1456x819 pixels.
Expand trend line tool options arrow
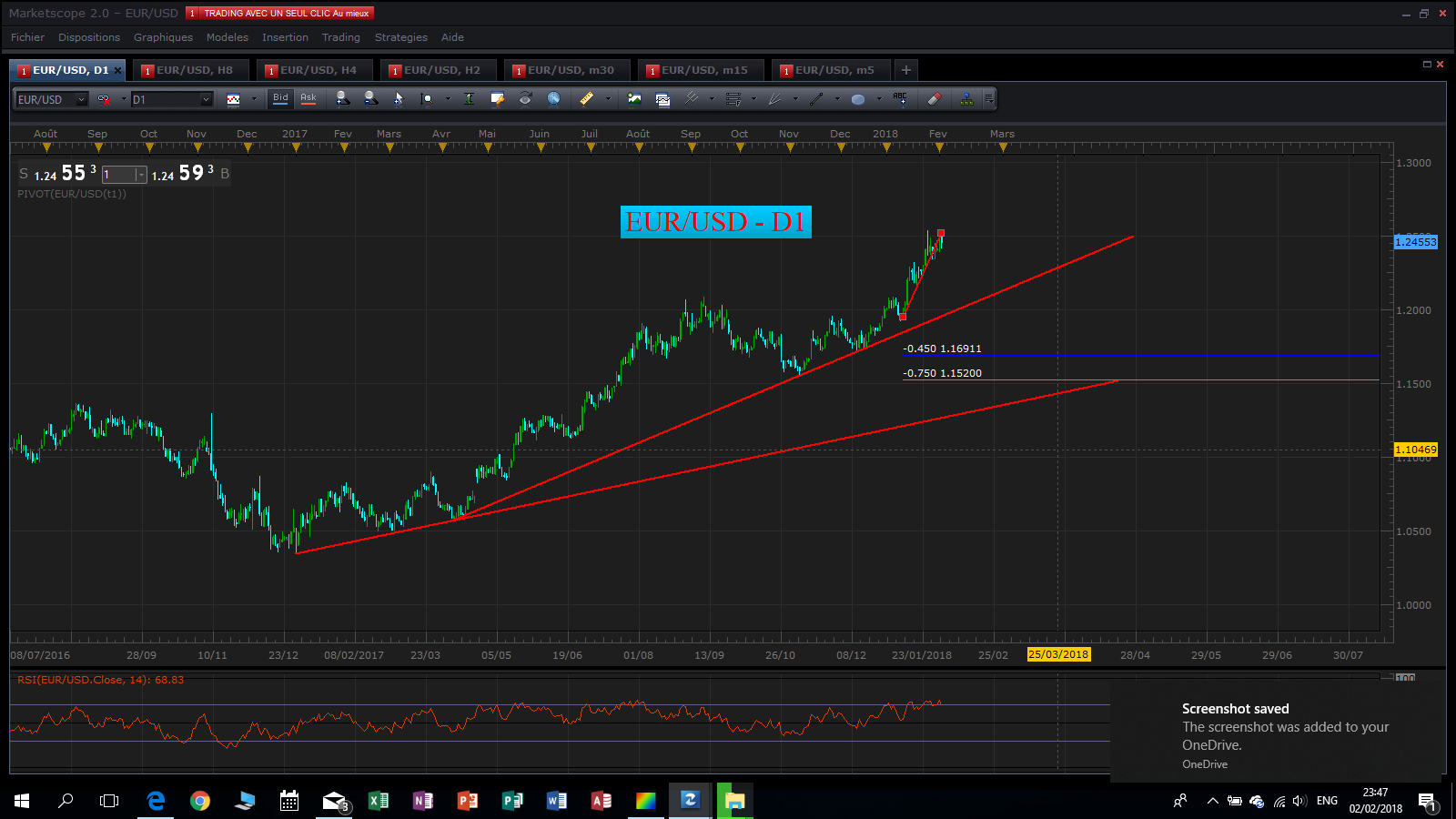point(836,99)
